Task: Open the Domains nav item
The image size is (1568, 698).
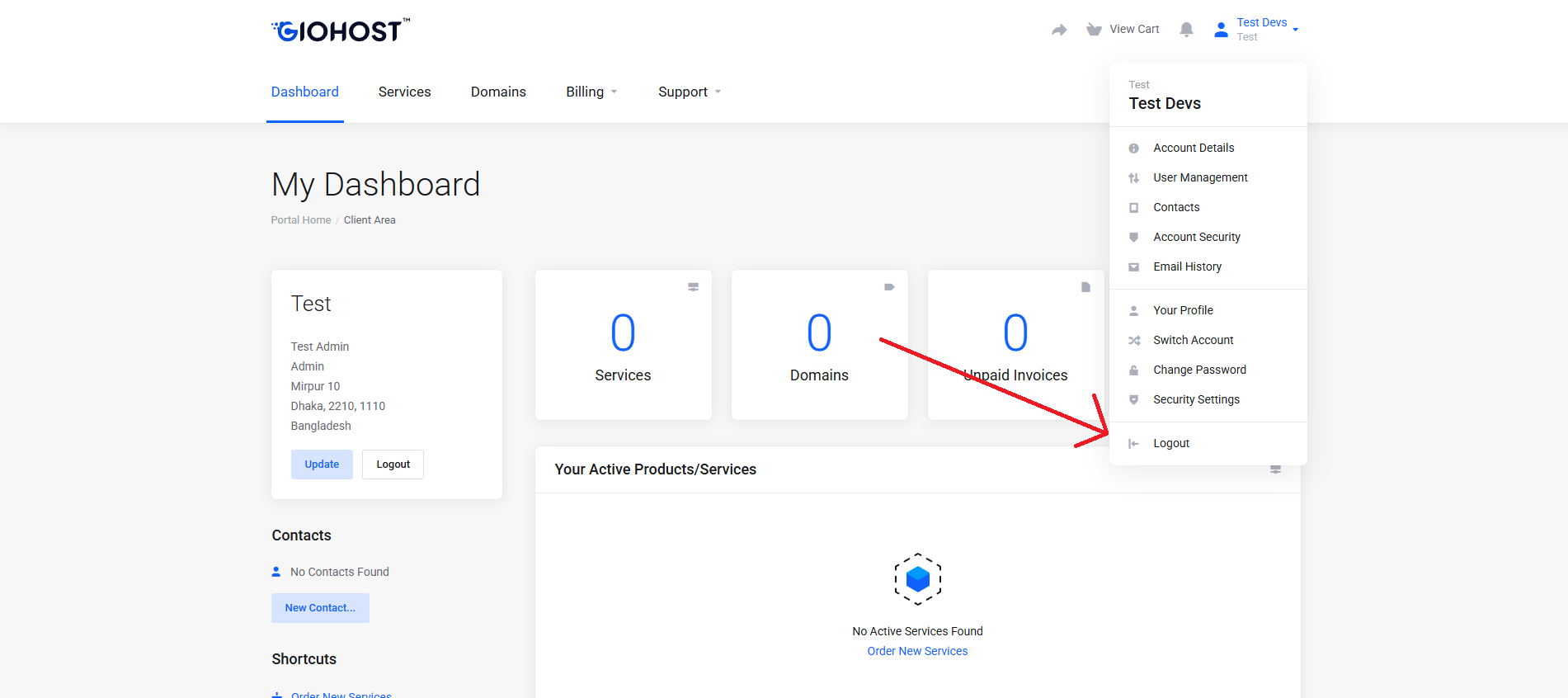Action: [498, 92]
